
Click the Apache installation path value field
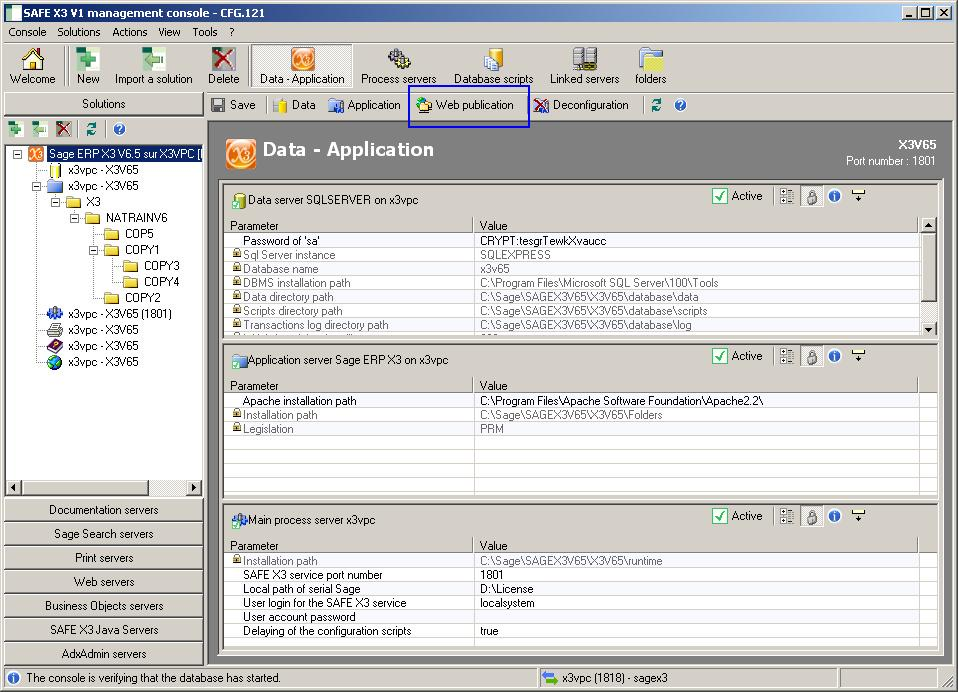point(697,401)
